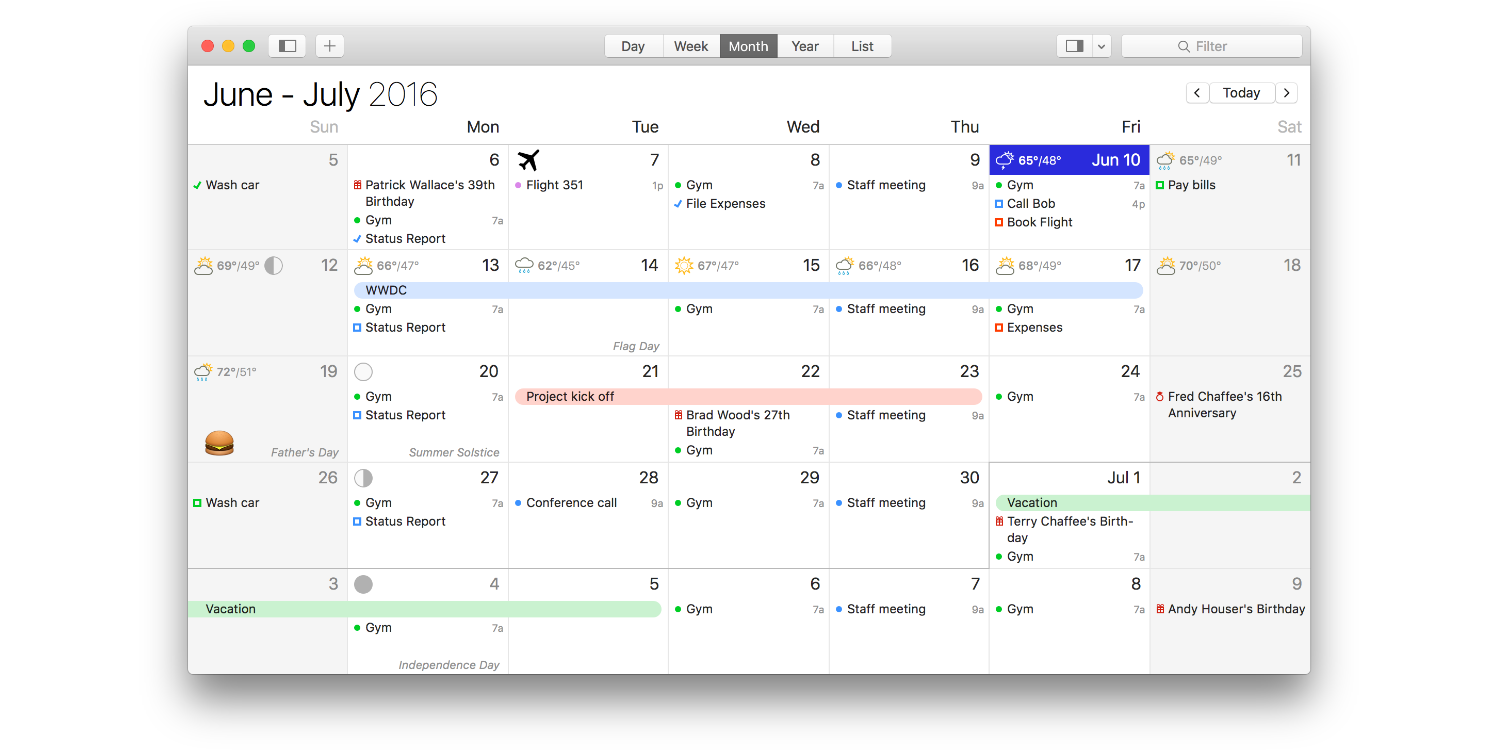This screenshot has height=750, width=1500.
Task: Click the hamburger icon on Father's Day
Action: 219,443
